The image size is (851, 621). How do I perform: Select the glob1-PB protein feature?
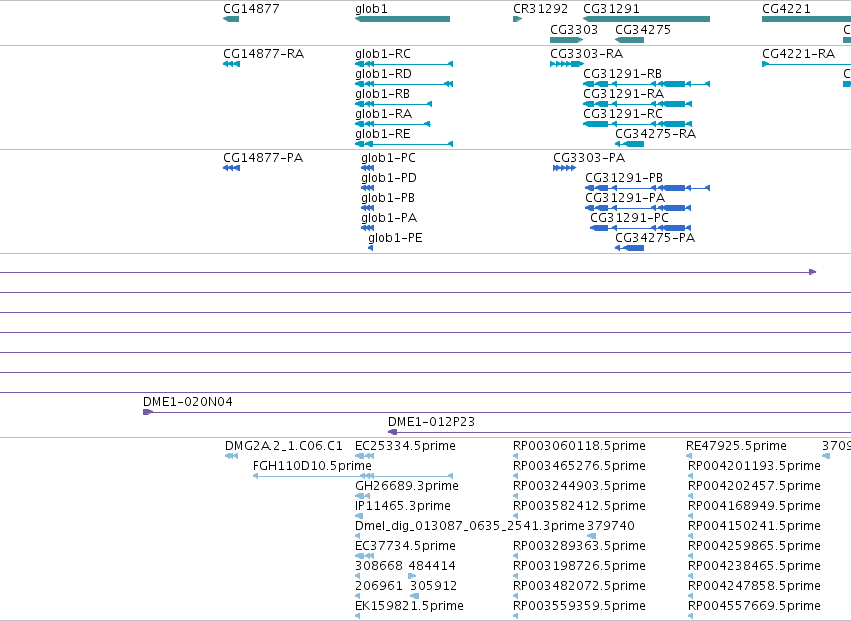point(367,208)
